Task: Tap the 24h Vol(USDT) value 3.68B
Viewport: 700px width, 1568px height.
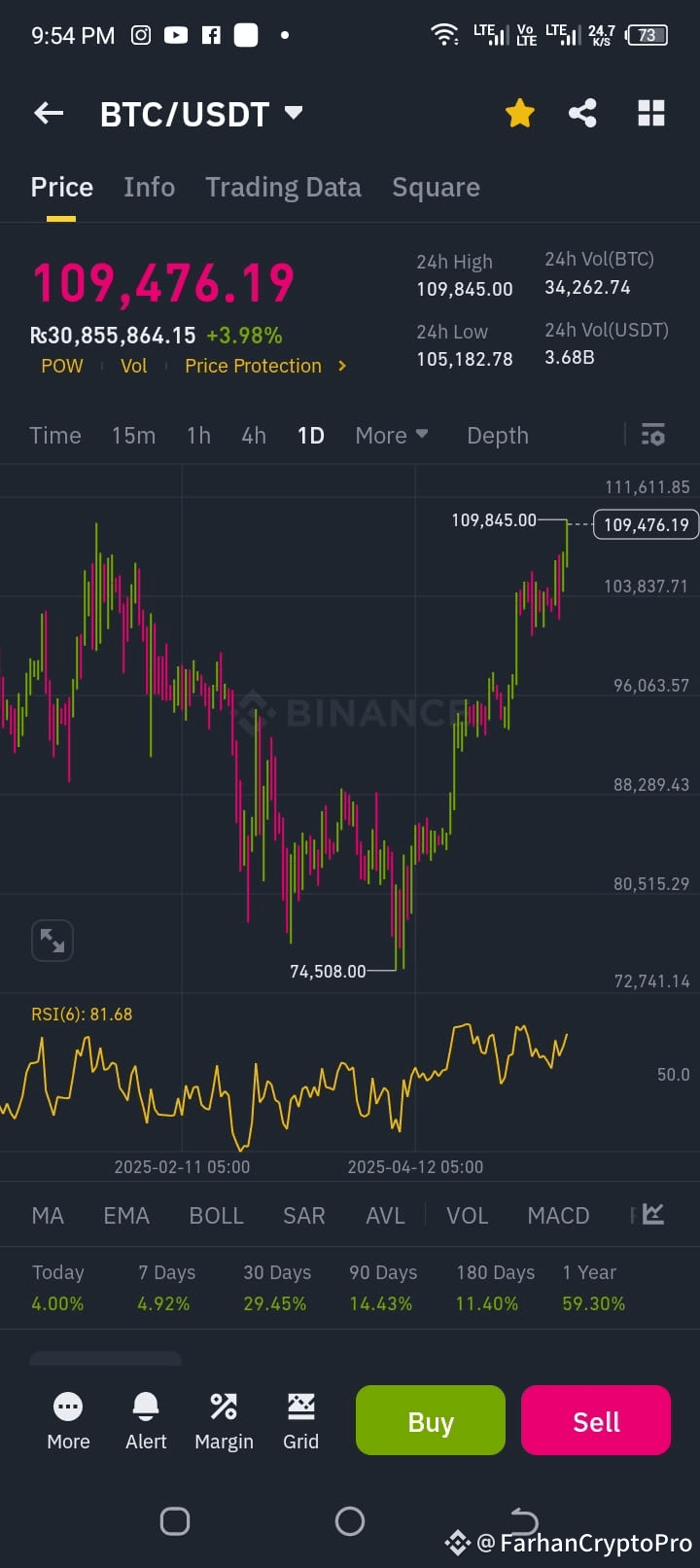Action: pos(570,357)
